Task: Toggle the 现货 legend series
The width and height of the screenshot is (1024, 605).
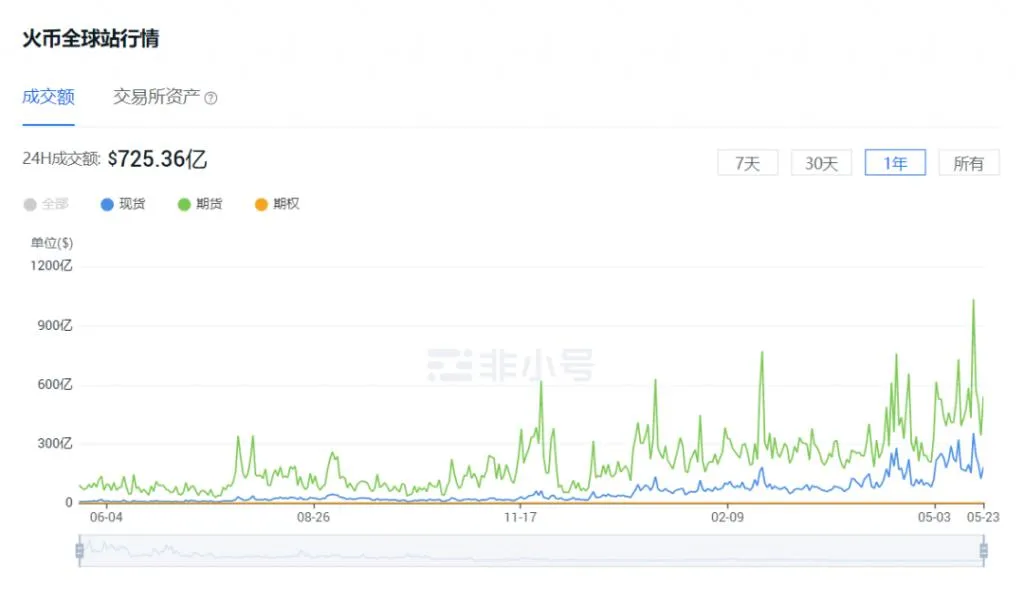Action: [123, 204]
